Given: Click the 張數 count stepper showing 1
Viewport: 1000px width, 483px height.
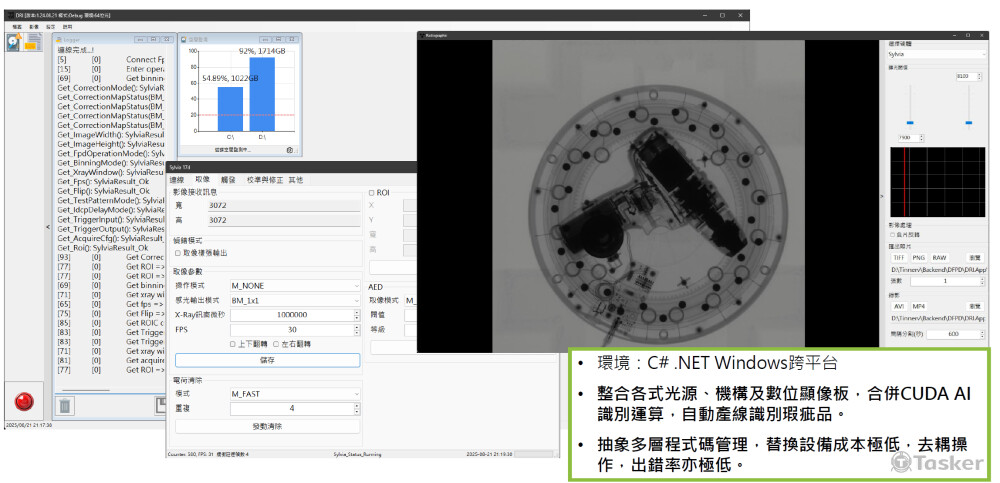Looking at the screenshot, I should click(x=980, y=281).
